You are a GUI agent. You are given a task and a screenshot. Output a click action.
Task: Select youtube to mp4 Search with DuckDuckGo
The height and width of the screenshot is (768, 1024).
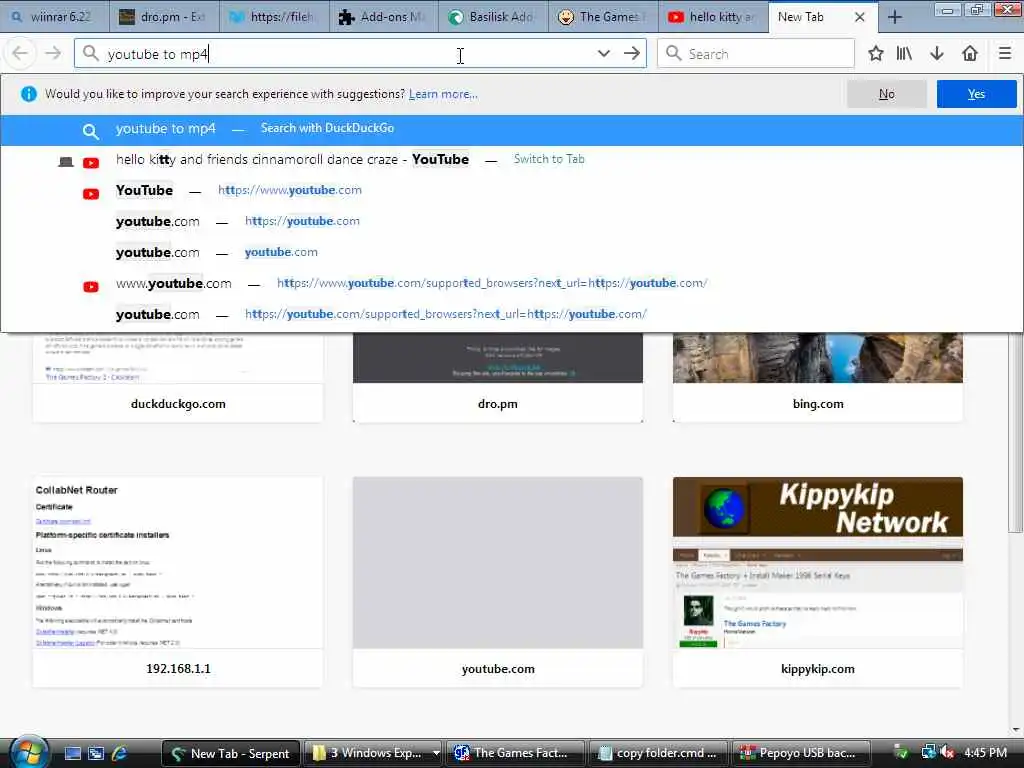point(511,130)
